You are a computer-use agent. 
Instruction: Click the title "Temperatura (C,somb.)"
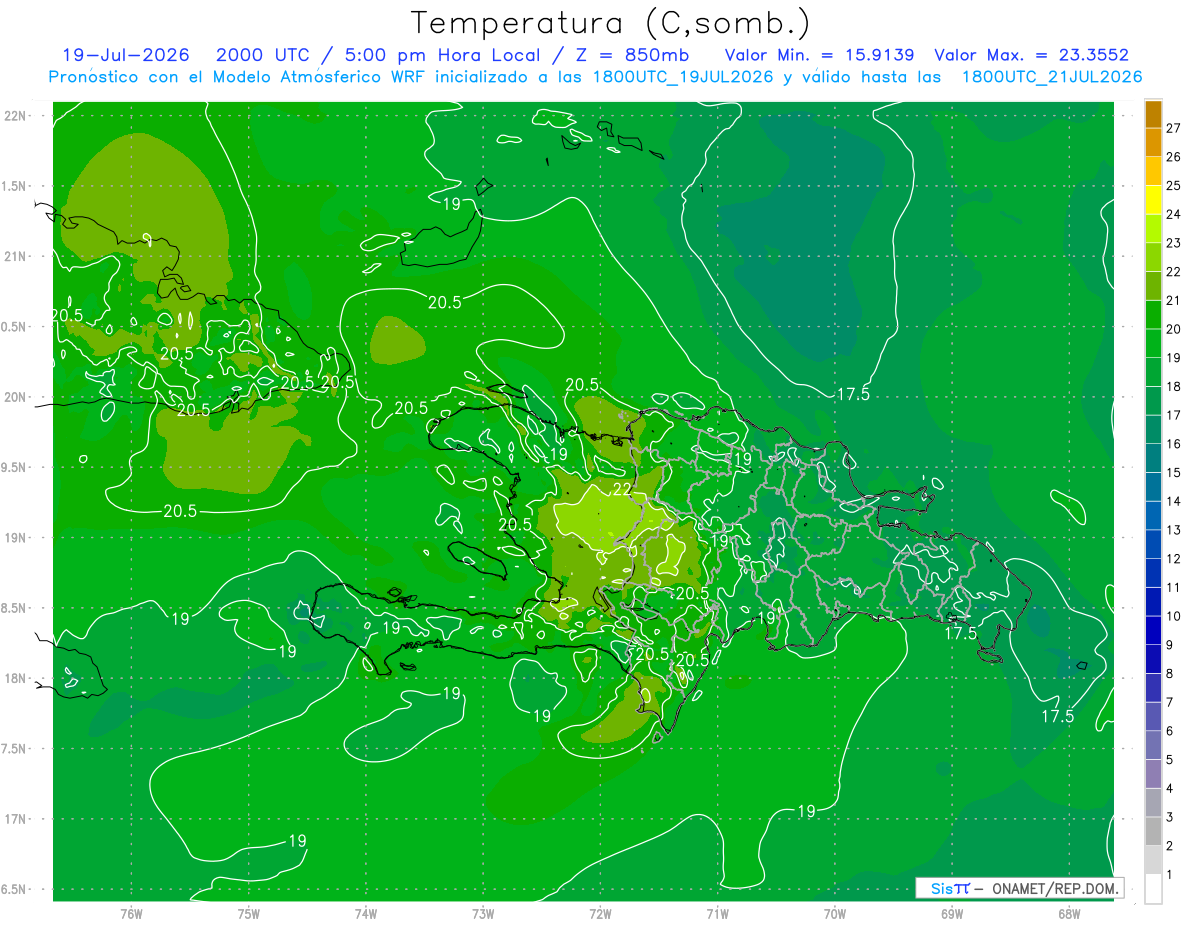click(x=610, y=23)
